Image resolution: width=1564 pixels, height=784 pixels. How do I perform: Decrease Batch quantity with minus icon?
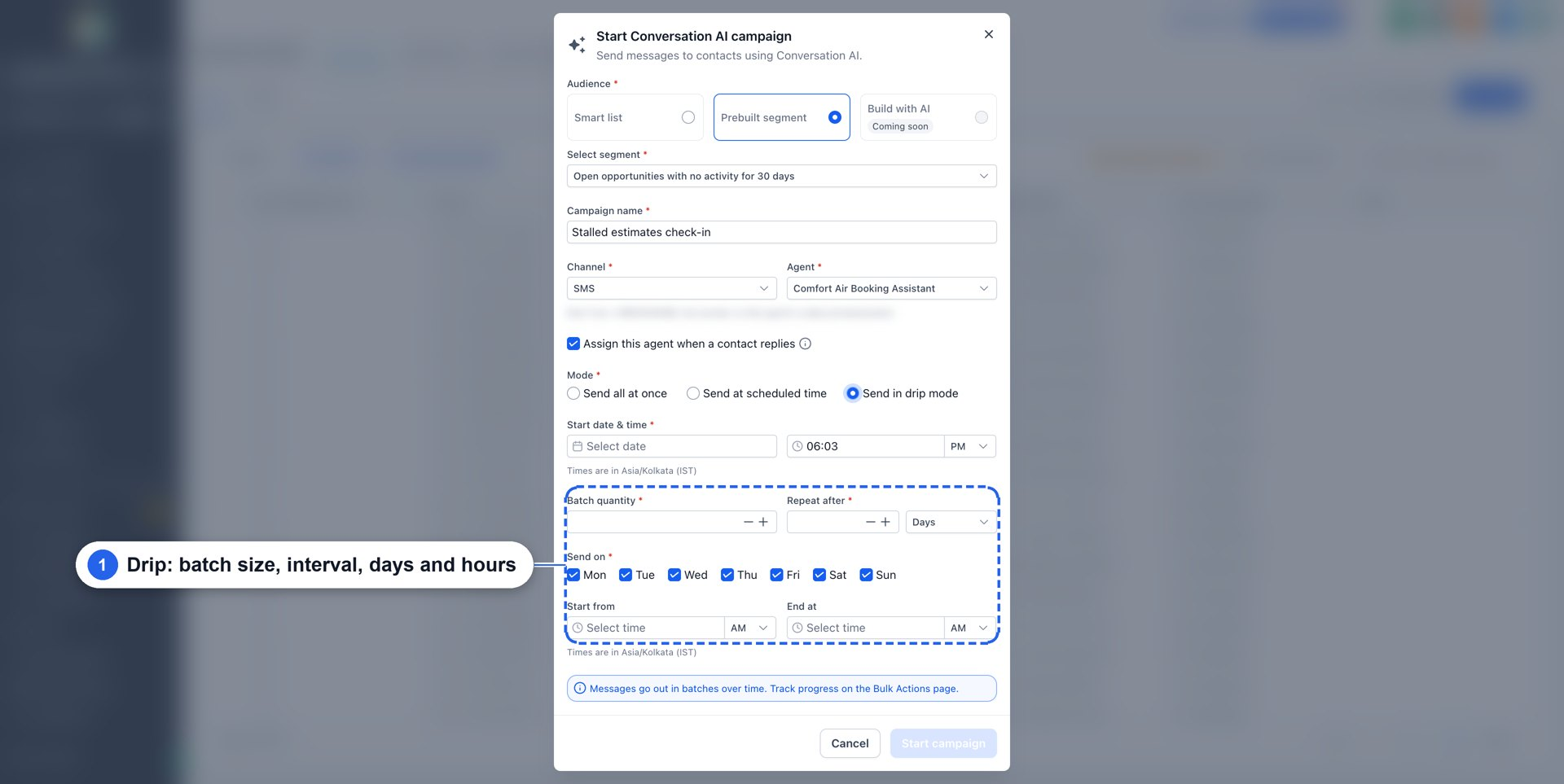click(748, 522)
